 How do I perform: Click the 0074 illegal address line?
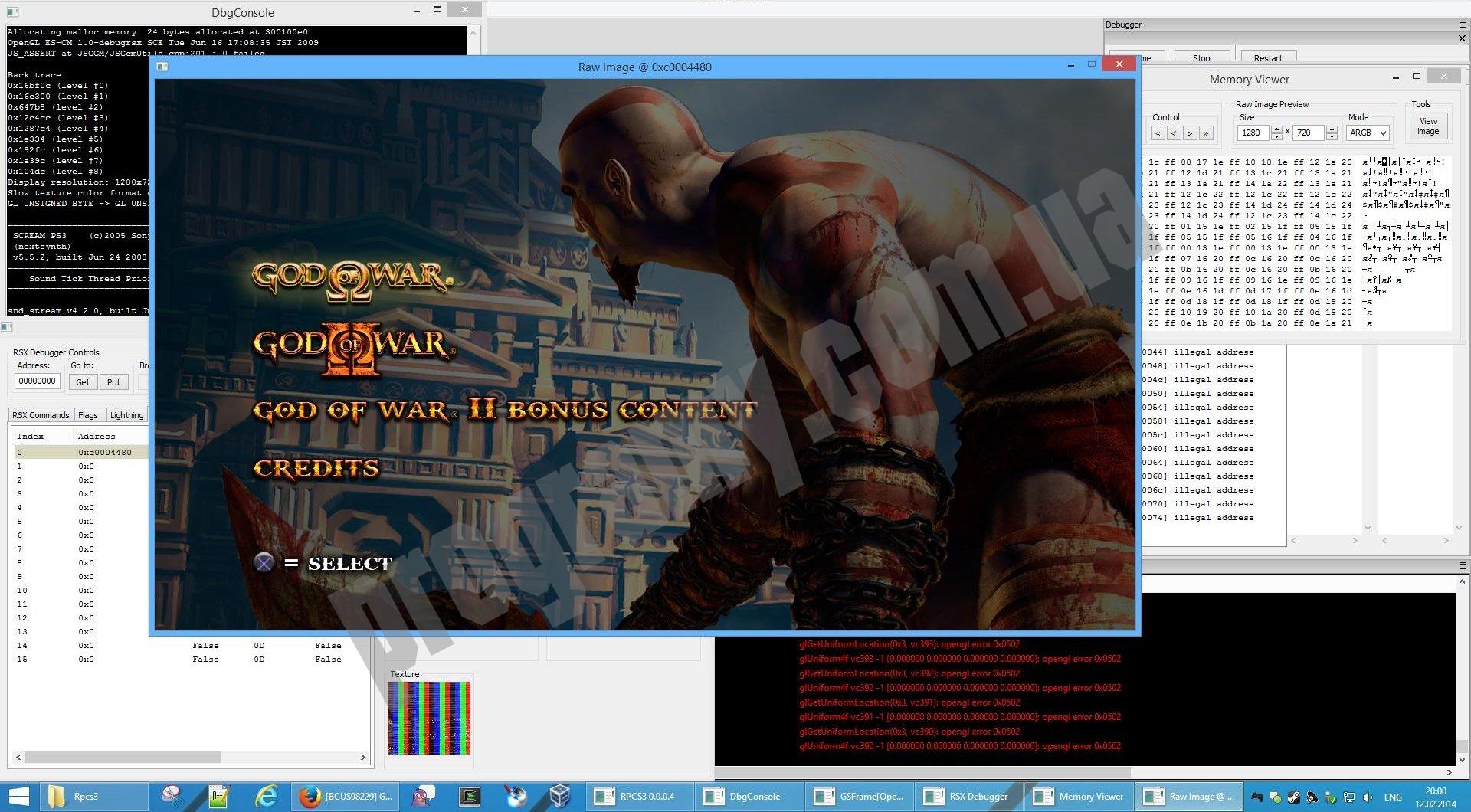(x=1197, y=518)
